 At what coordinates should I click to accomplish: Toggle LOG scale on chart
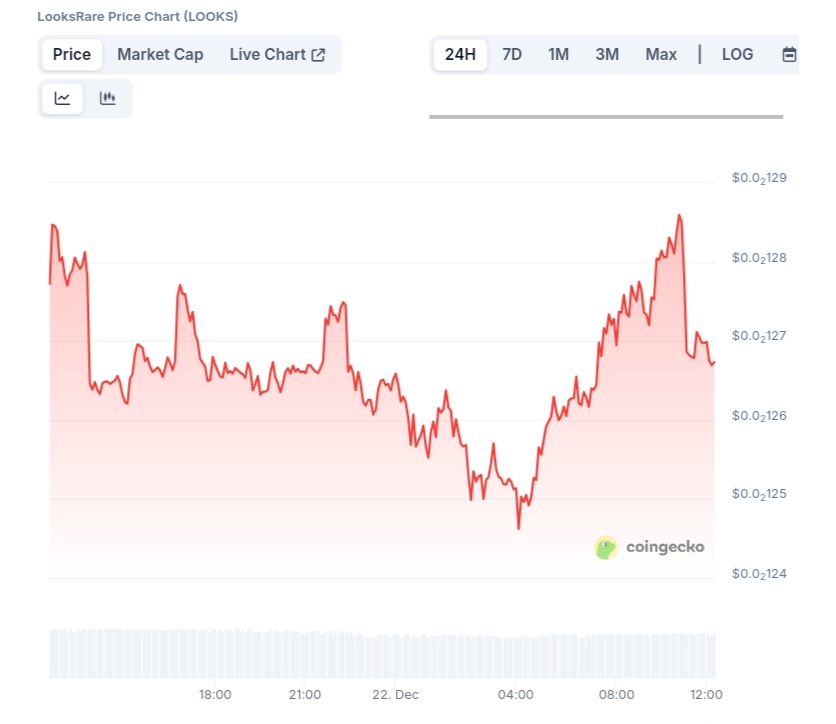pos(737,54)
